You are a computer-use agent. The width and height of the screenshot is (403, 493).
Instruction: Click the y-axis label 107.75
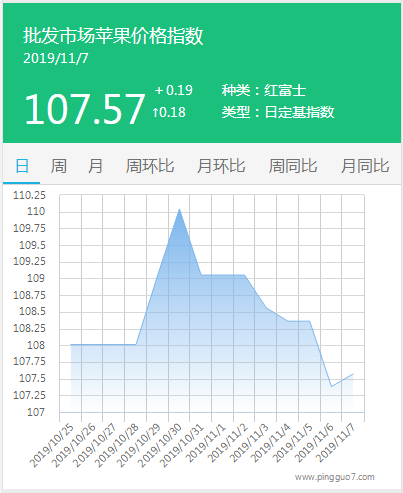(29, 361)
